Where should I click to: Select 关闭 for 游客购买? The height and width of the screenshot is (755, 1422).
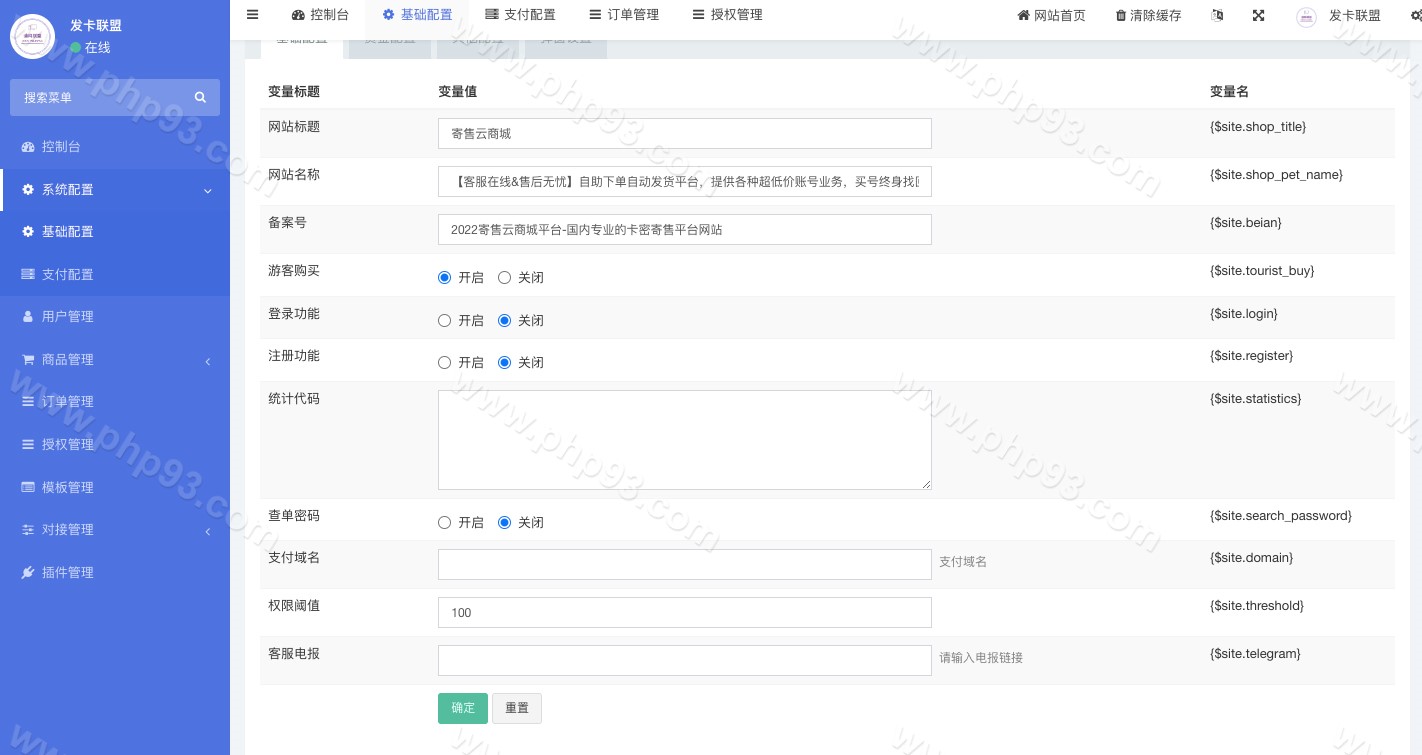[505, 277]
